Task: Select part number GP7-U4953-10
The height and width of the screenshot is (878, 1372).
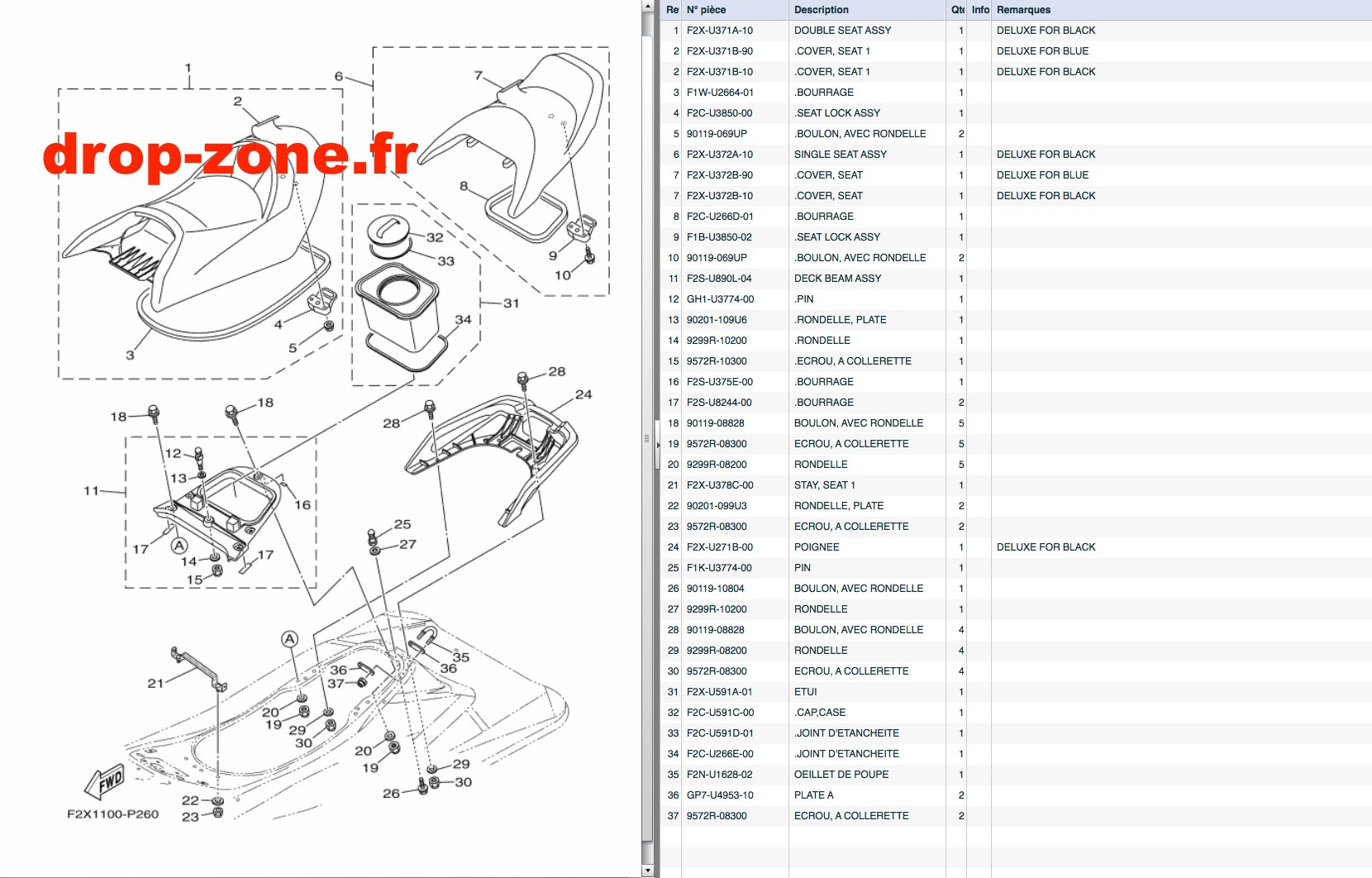Action: 720,795
